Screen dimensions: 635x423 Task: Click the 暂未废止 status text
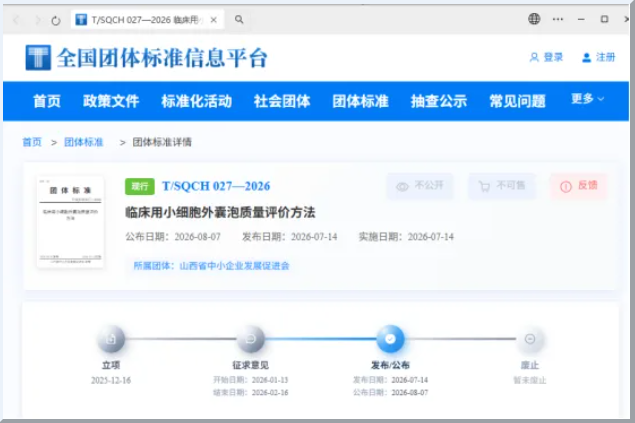(530, 380)
